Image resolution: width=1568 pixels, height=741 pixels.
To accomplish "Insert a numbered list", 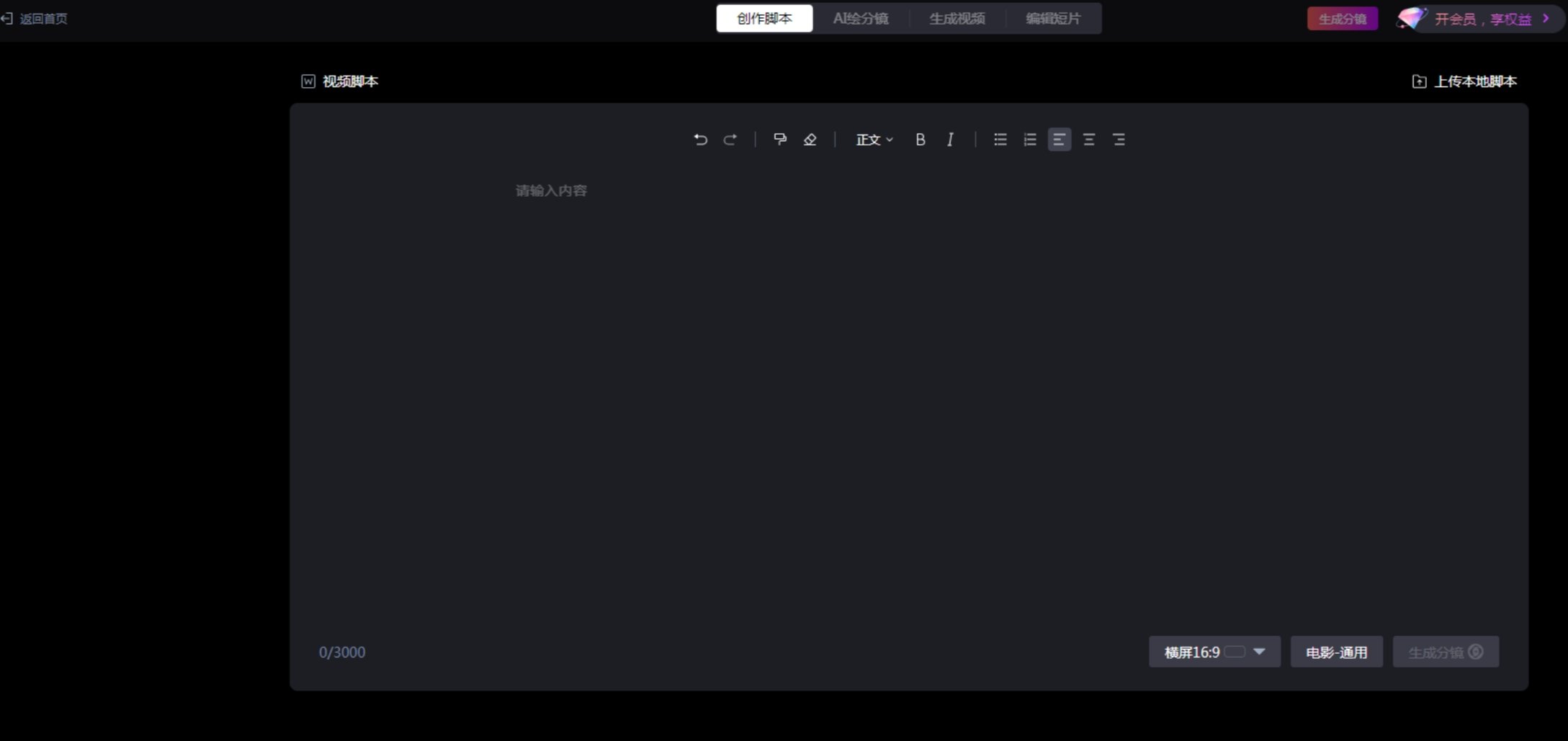I will tap(1029, 139).
